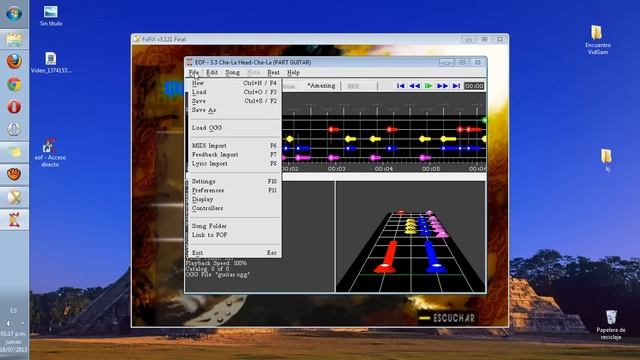The height and width of the screenshot is (360, 640).
Task: Open the file explorer taskbar icon
Action: coord(14,40)
